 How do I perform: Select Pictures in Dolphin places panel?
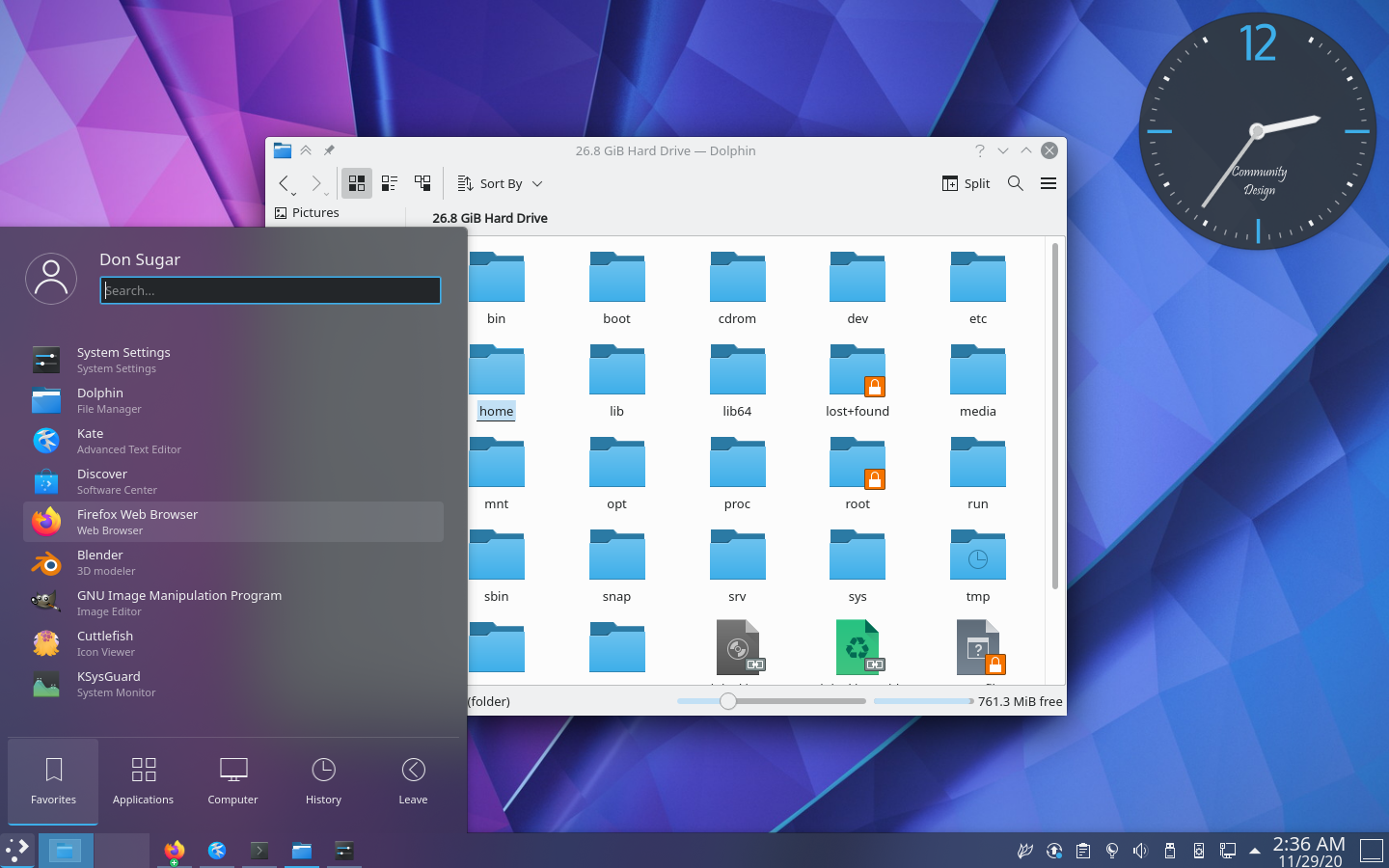pos(307,212)
